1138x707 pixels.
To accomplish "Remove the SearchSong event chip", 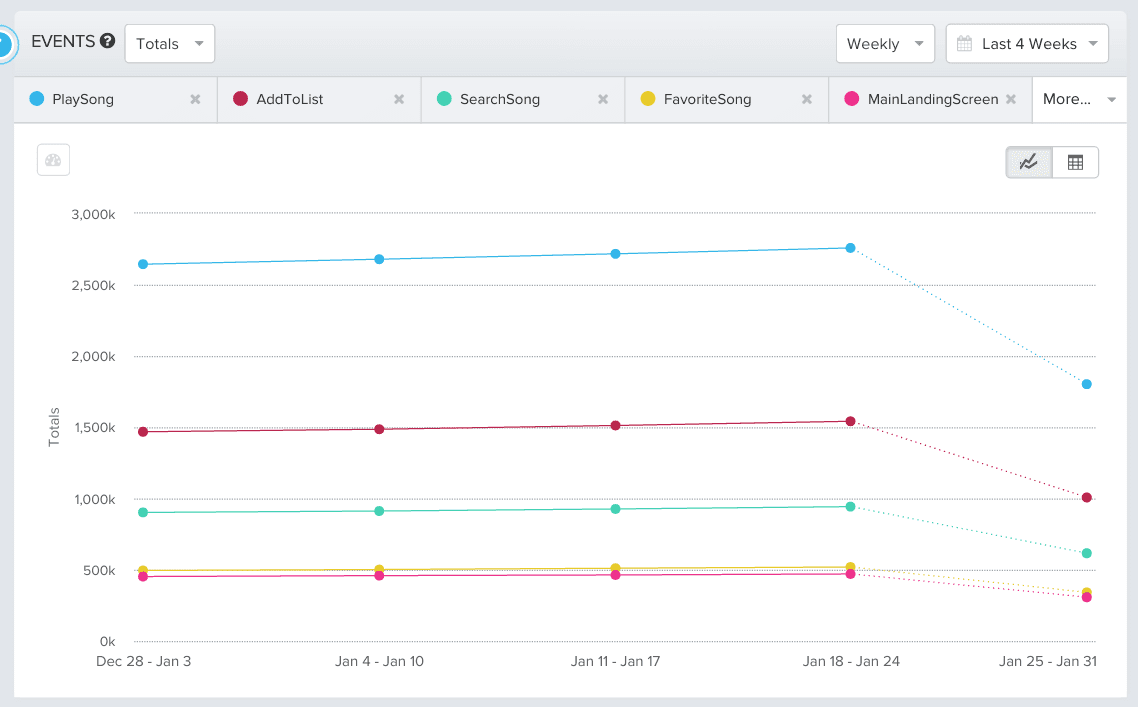I will [x=603, y=99].
